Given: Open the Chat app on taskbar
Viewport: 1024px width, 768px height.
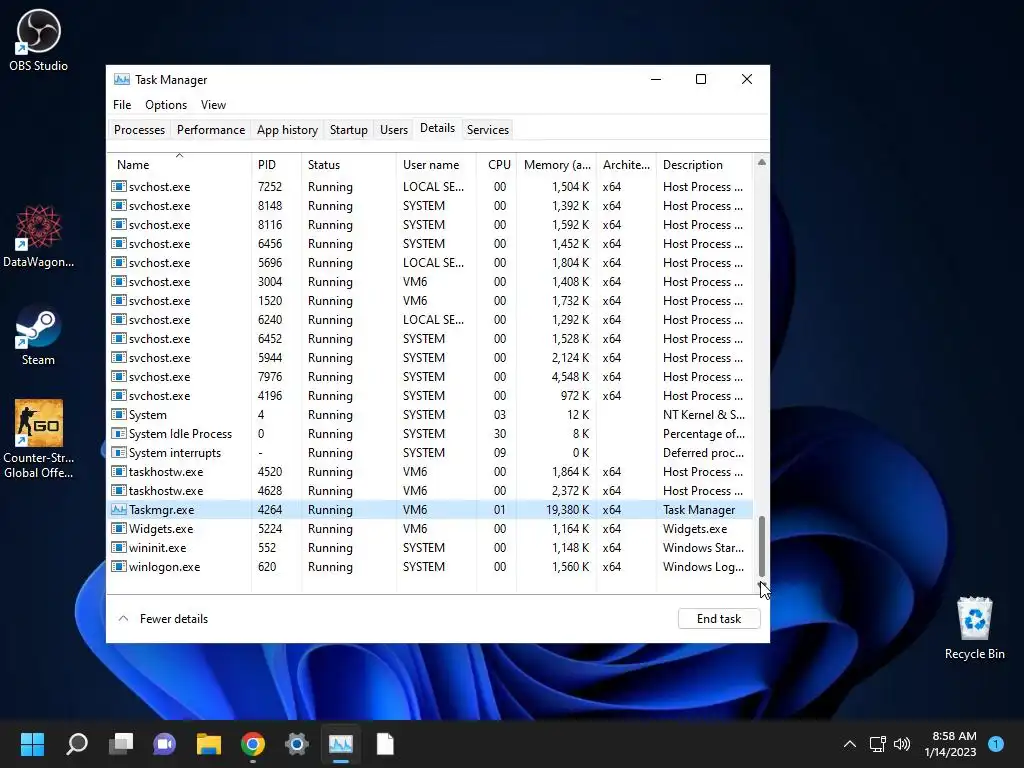Looking at the screenshot, I should [165, 744].
